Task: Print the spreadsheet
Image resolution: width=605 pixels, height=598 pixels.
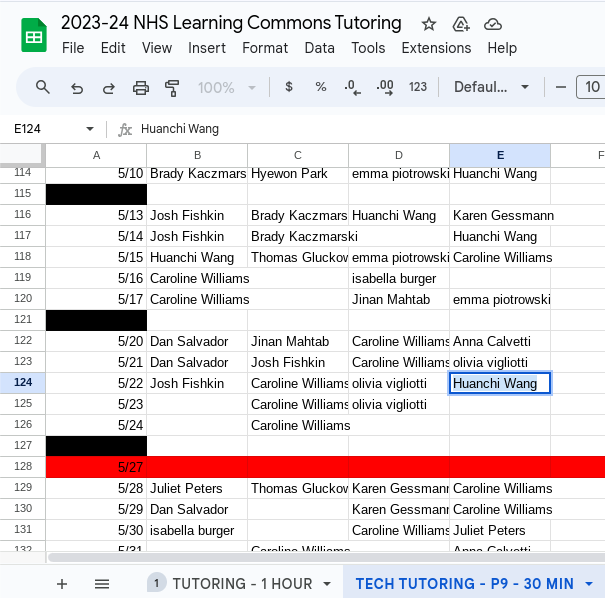Action: point(140,88)
